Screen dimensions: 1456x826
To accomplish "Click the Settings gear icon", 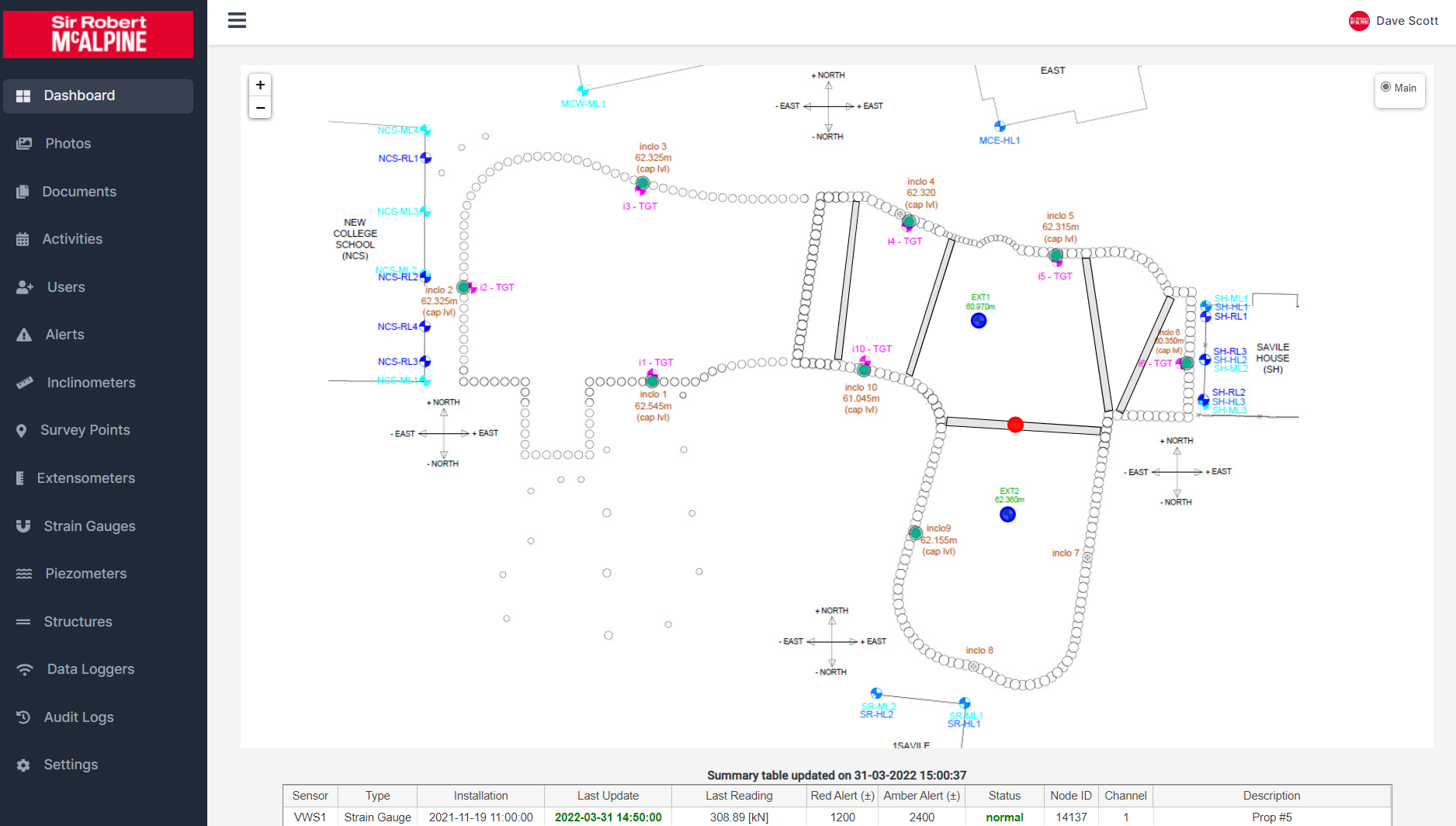I will (23, 765).
